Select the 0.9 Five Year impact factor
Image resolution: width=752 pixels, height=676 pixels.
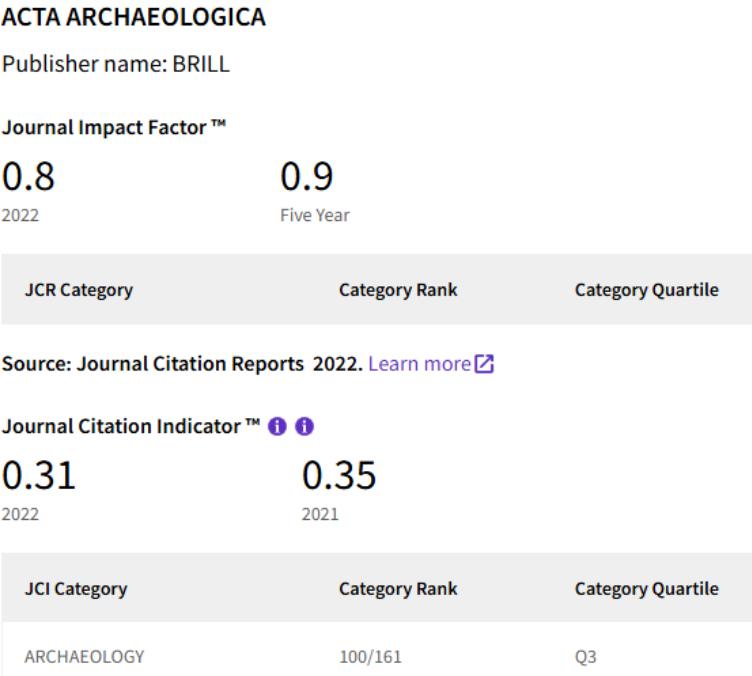point(306,176)
